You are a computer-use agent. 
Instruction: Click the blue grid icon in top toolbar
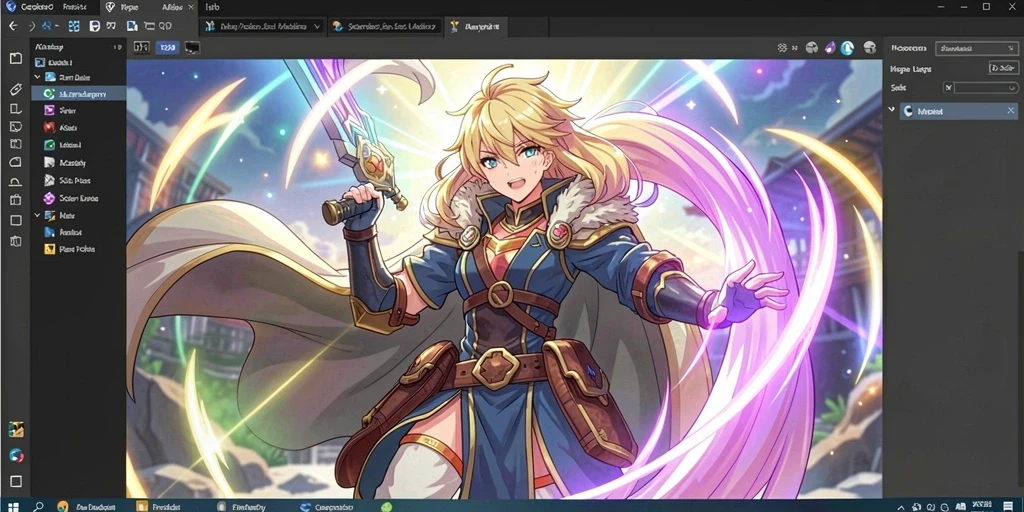[74, 26]
